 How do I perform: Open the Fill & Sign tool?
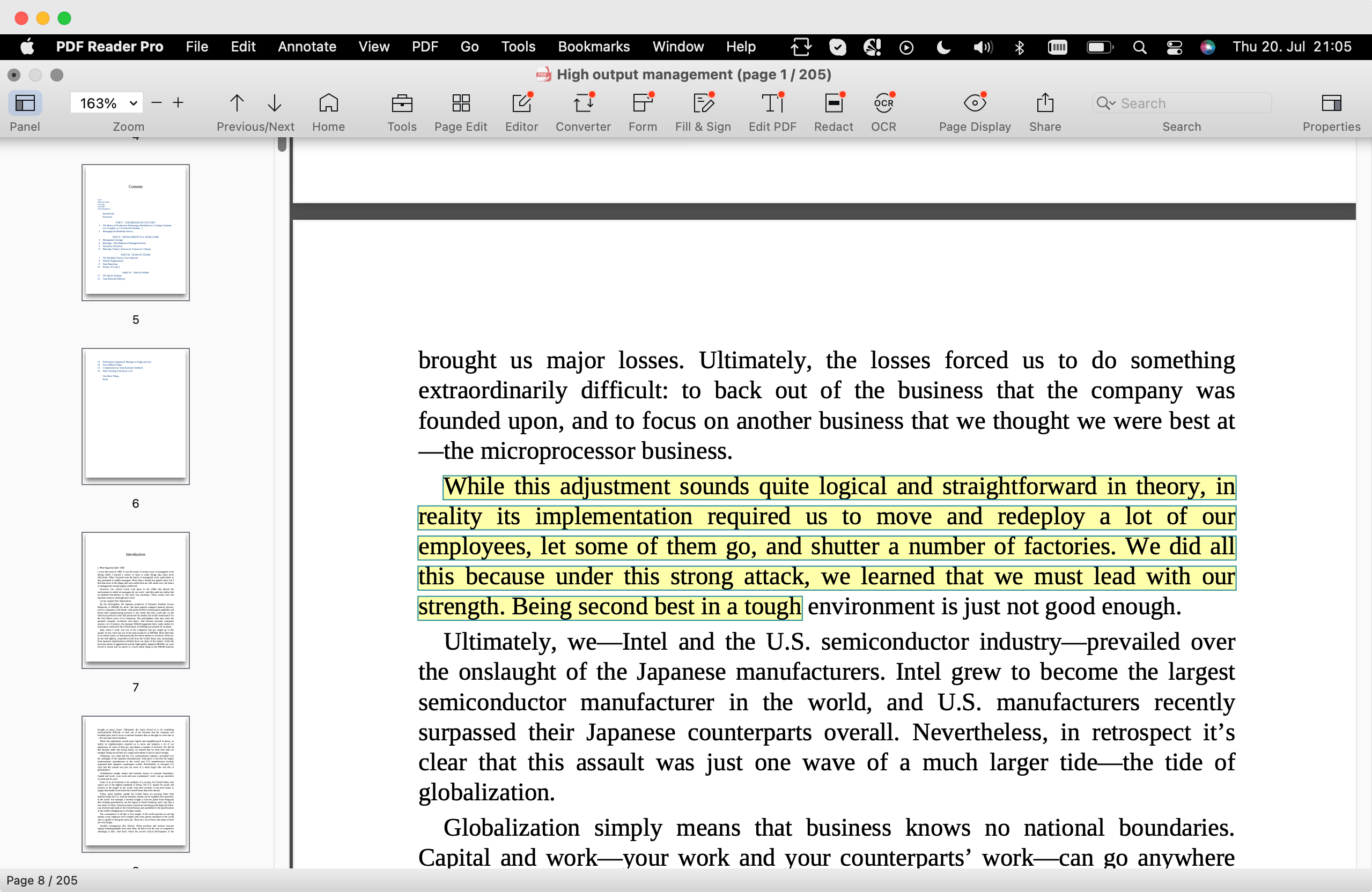tap(703, 103)
